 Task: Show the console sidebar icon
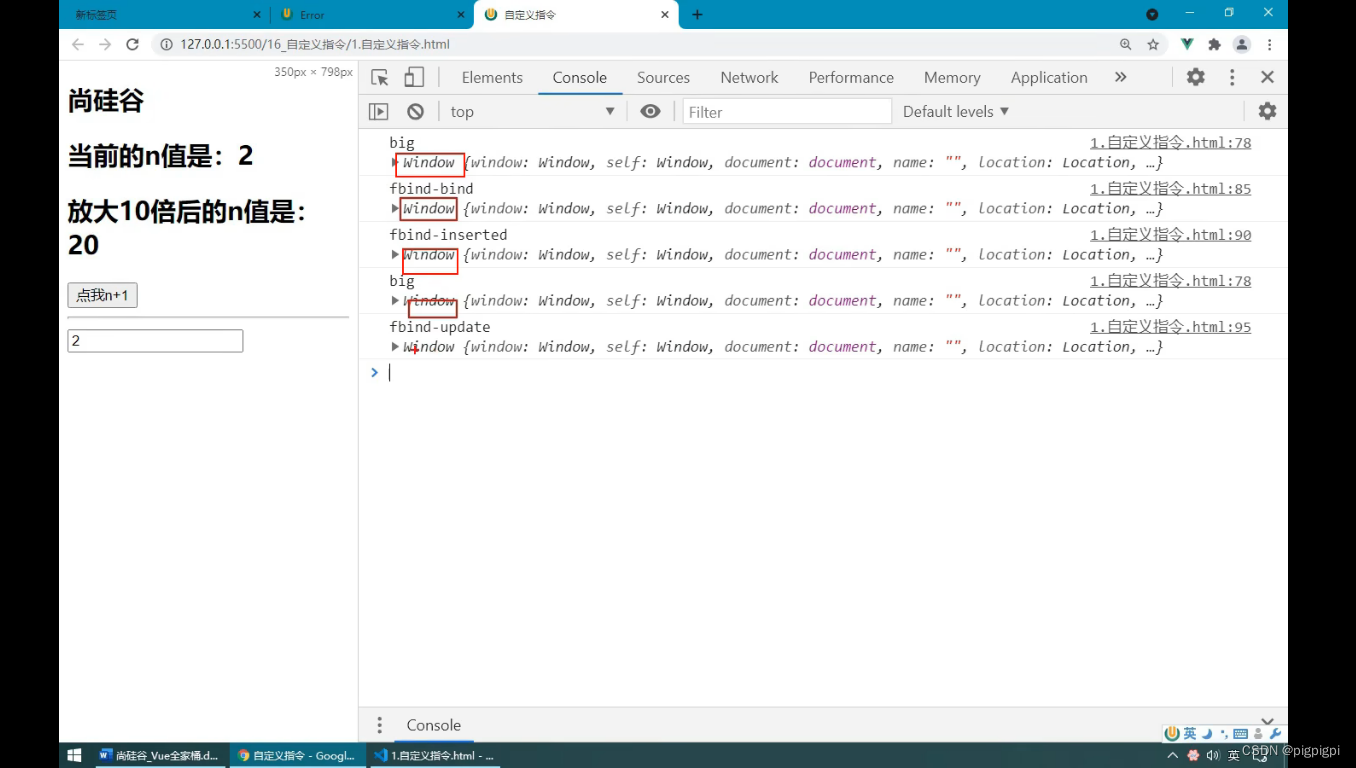(x=378, y=112)
